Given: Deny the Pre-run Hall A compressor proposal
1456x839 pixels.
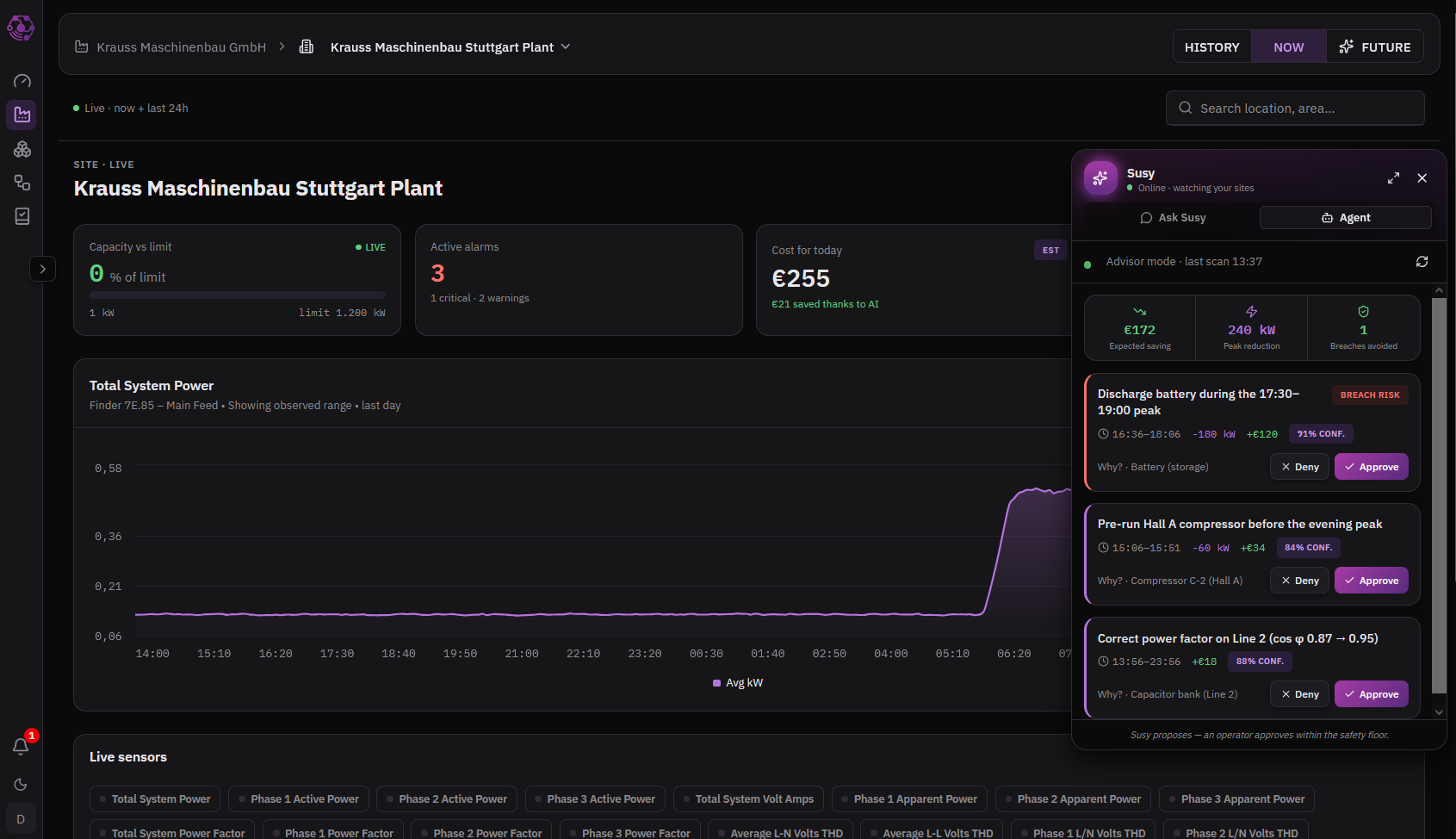Looking at the screenshot, I should (x=1299, y=581).
